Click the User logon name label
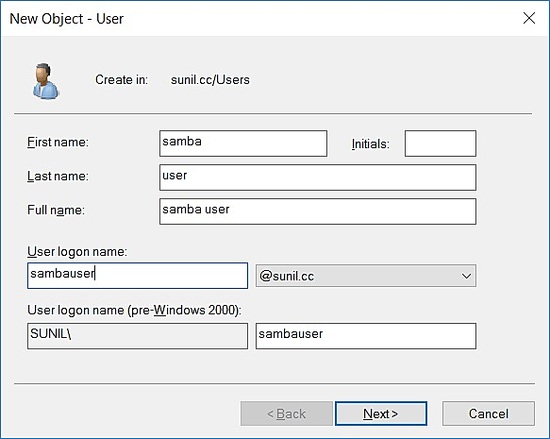Viewport: 550px width, 439px height. [77, 251]
